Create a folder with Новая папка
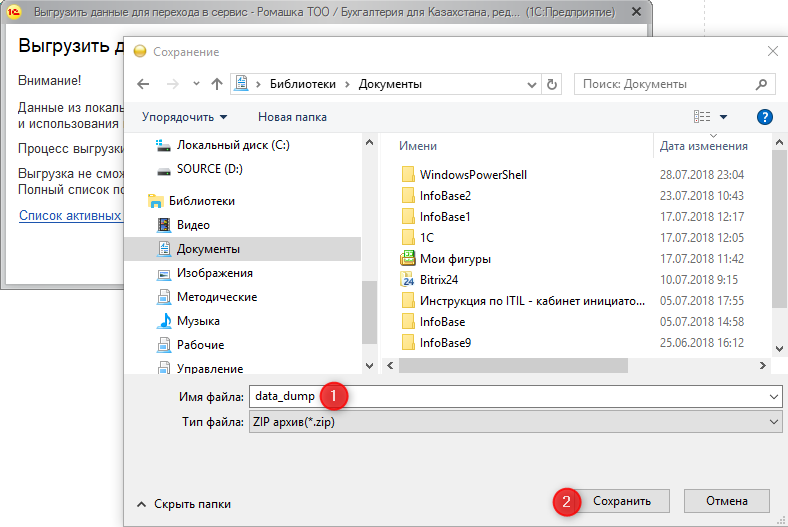 coord(292,117)
